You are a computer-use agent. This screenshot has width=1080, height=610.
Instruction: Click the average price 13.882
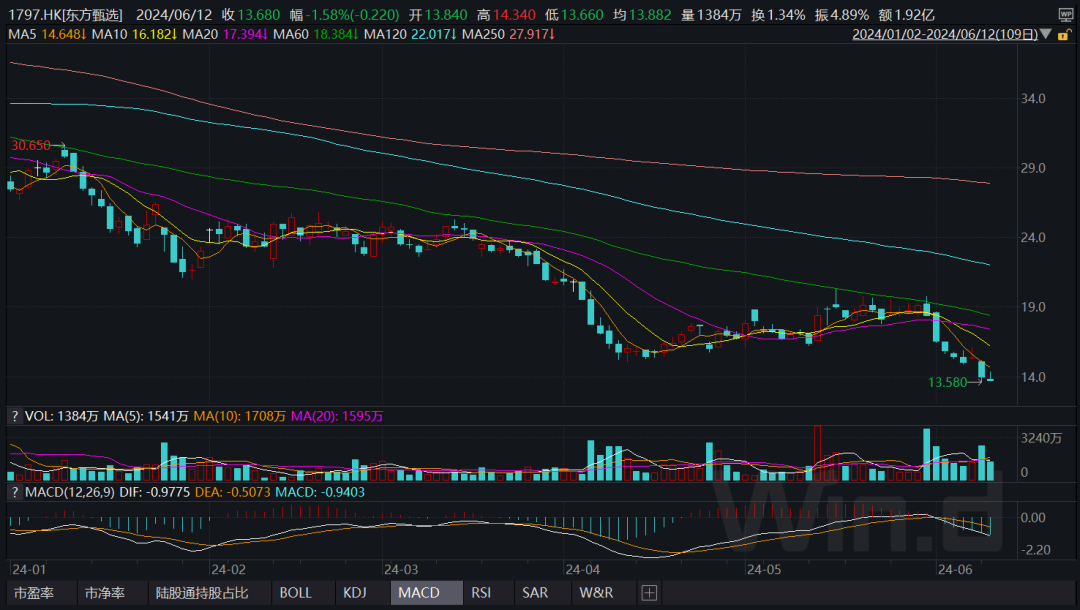click(x=650, y=15)
